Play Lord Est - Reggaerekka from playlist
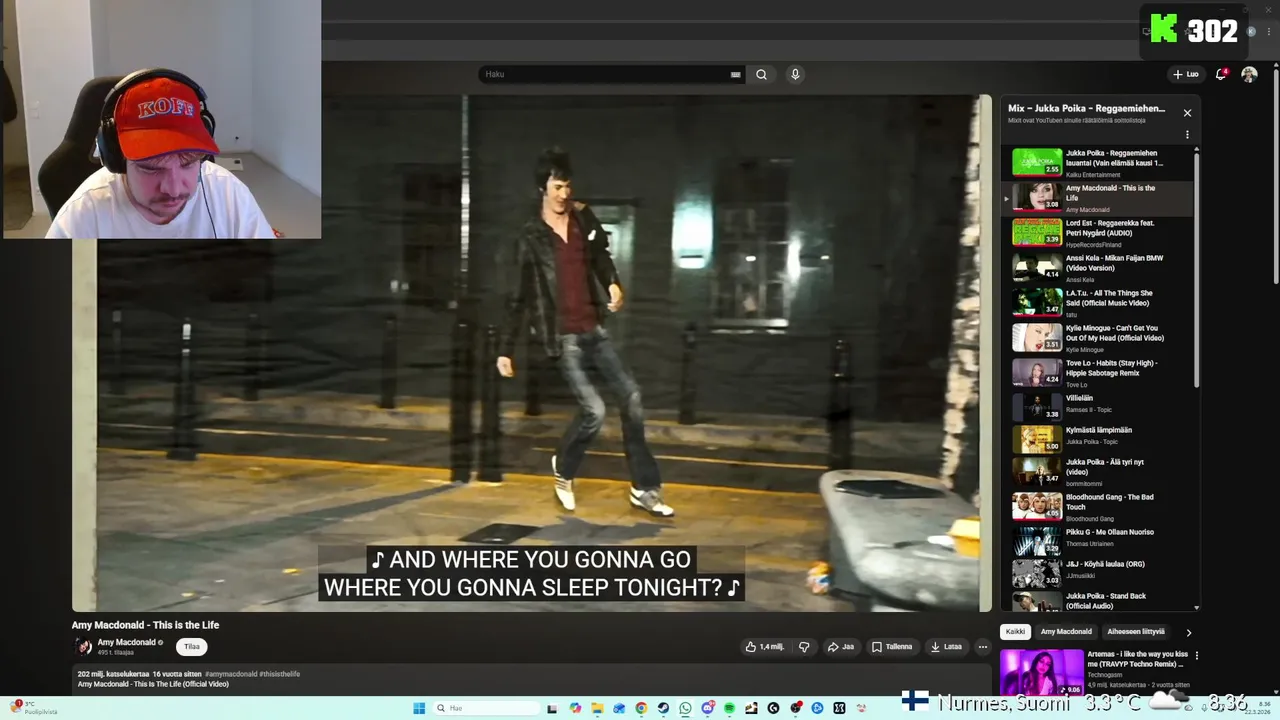Screen dimensions: 1280x720 pyautogui.click(x=1098, y=233)
